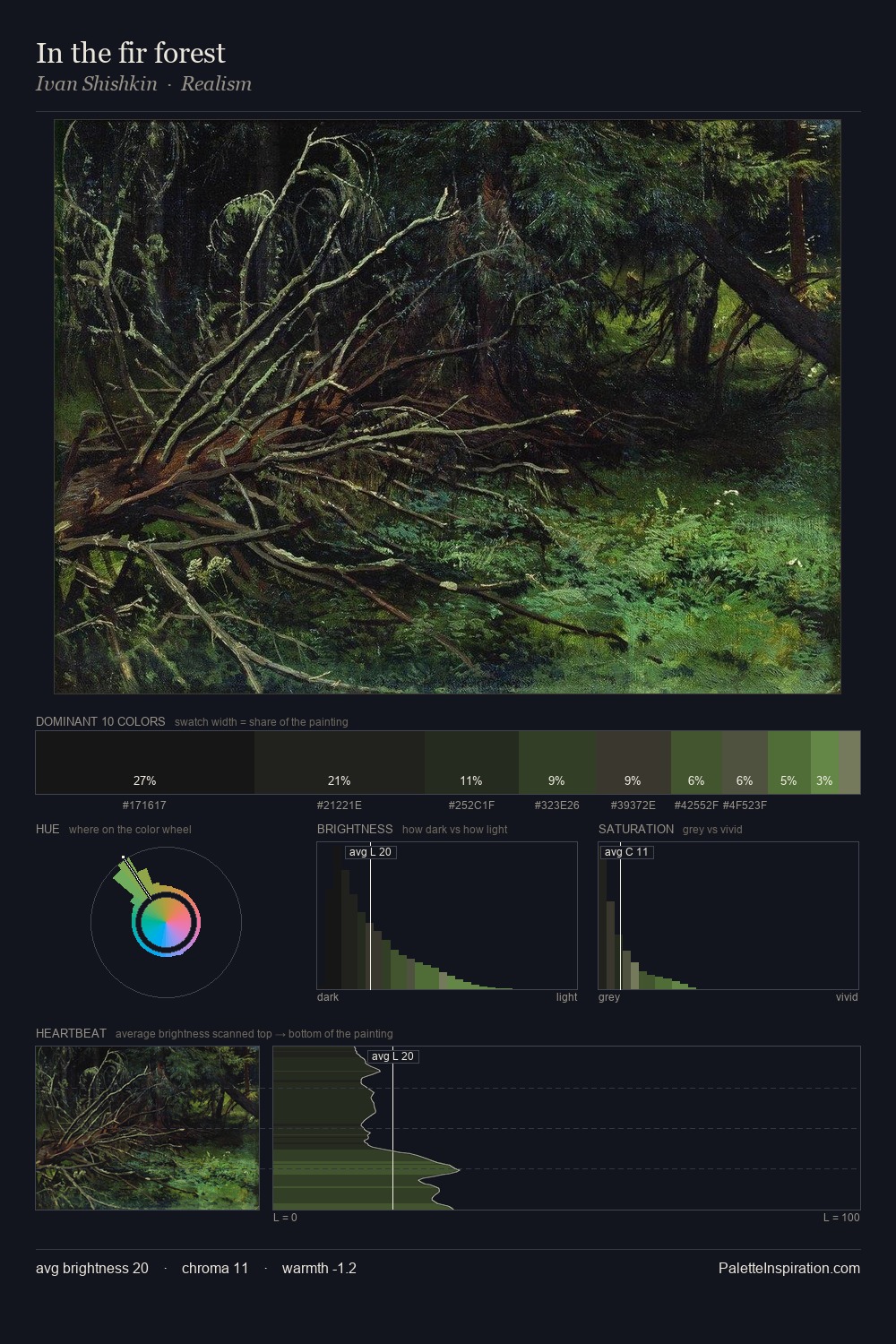Click the 'HEARTBEAT' section heading

point(71,1033)
